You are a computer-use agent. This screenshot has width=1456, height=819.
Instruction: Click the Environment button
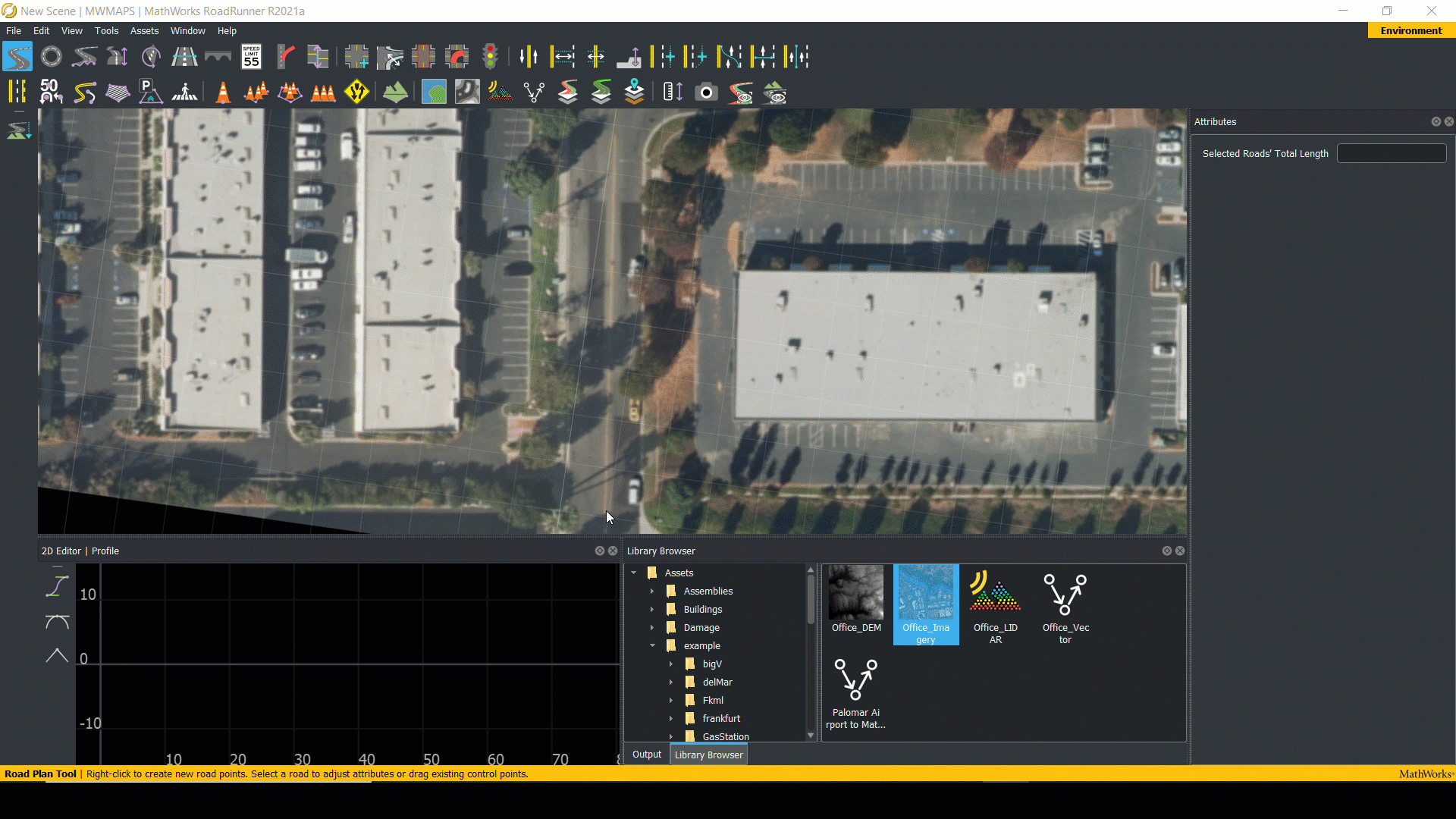click(1410, 31)
